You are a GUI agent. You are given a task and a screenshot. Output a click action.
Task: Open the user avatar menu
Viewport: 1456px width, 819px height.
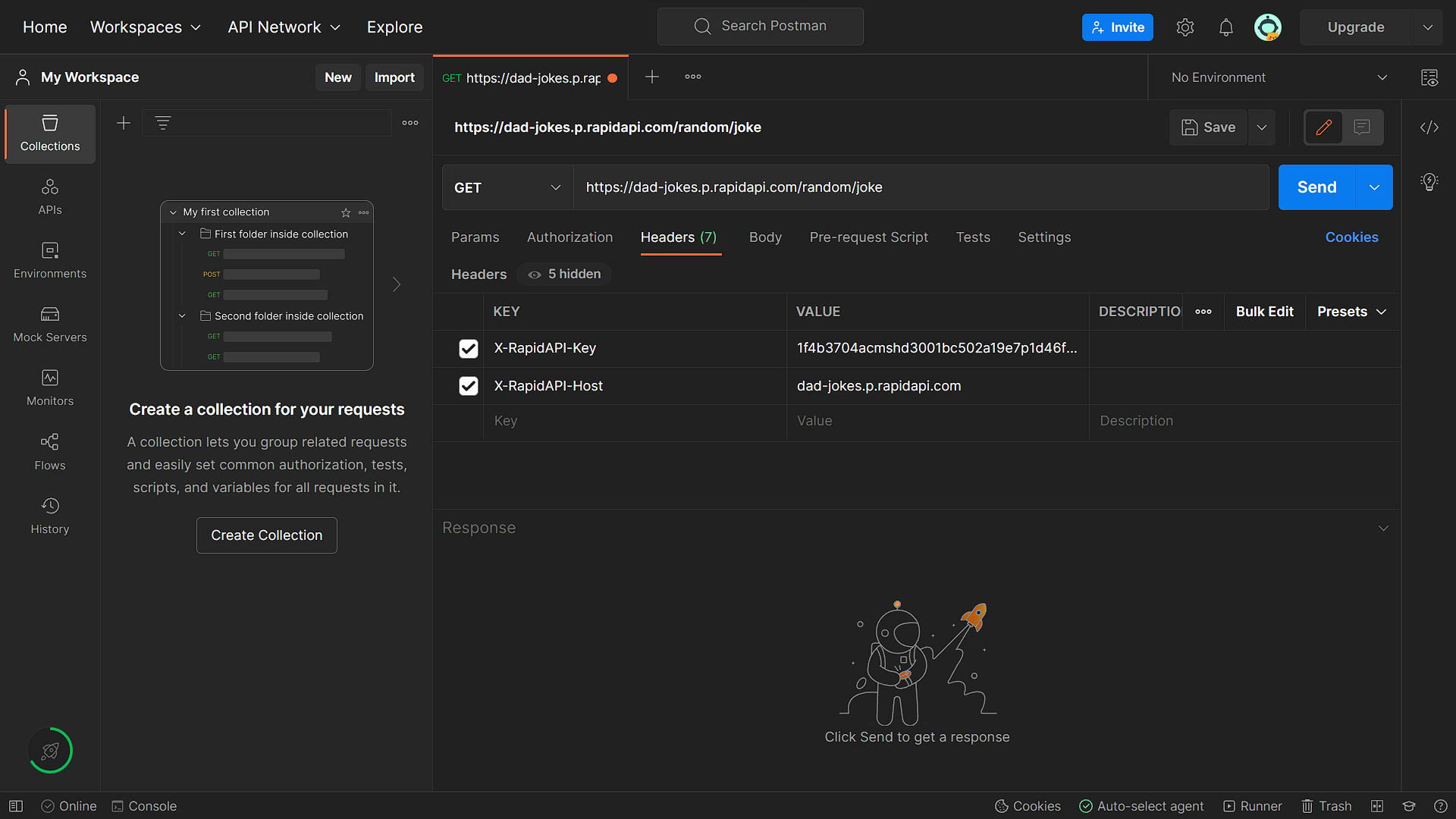point(1267,27)
